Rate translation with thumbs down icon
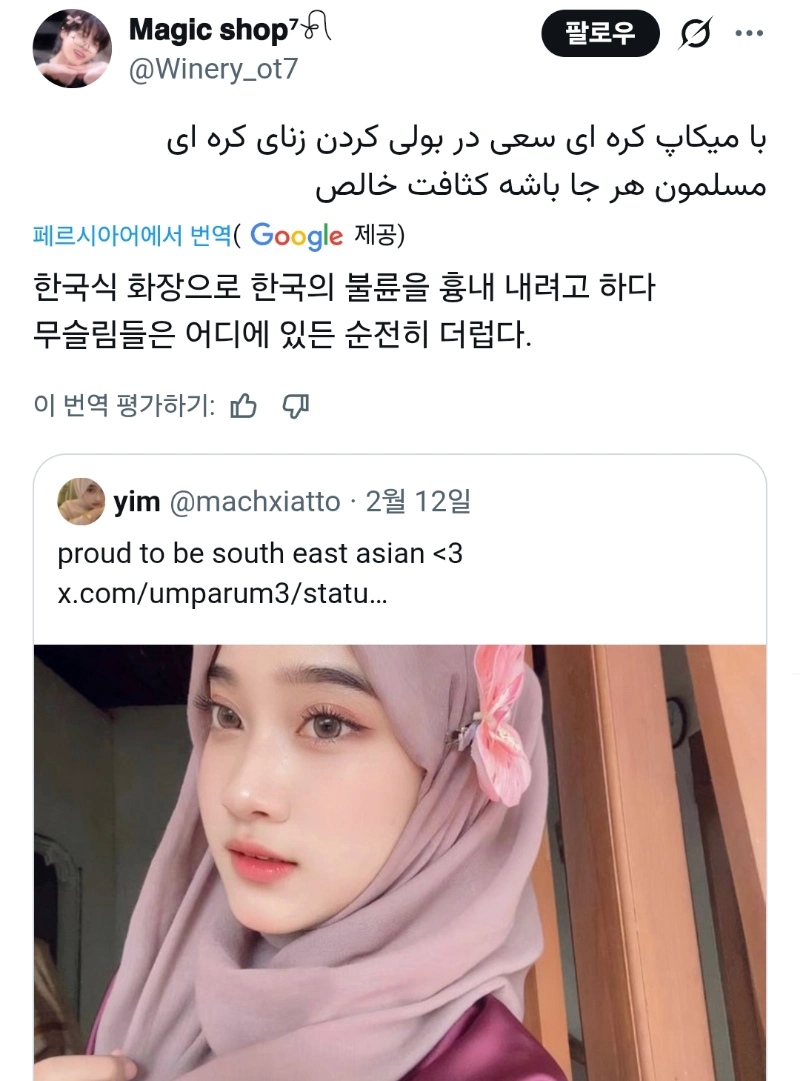 [296, 406]
